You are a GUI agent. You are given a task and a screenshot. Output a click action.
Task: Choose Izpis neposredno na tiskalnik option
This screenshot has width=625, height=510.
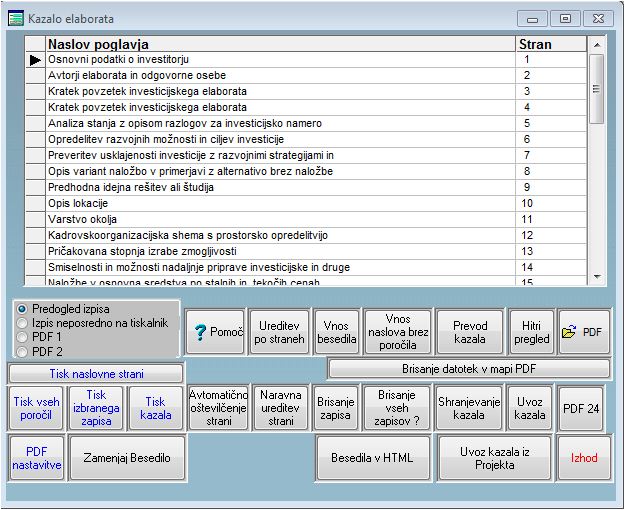[23, 323]
